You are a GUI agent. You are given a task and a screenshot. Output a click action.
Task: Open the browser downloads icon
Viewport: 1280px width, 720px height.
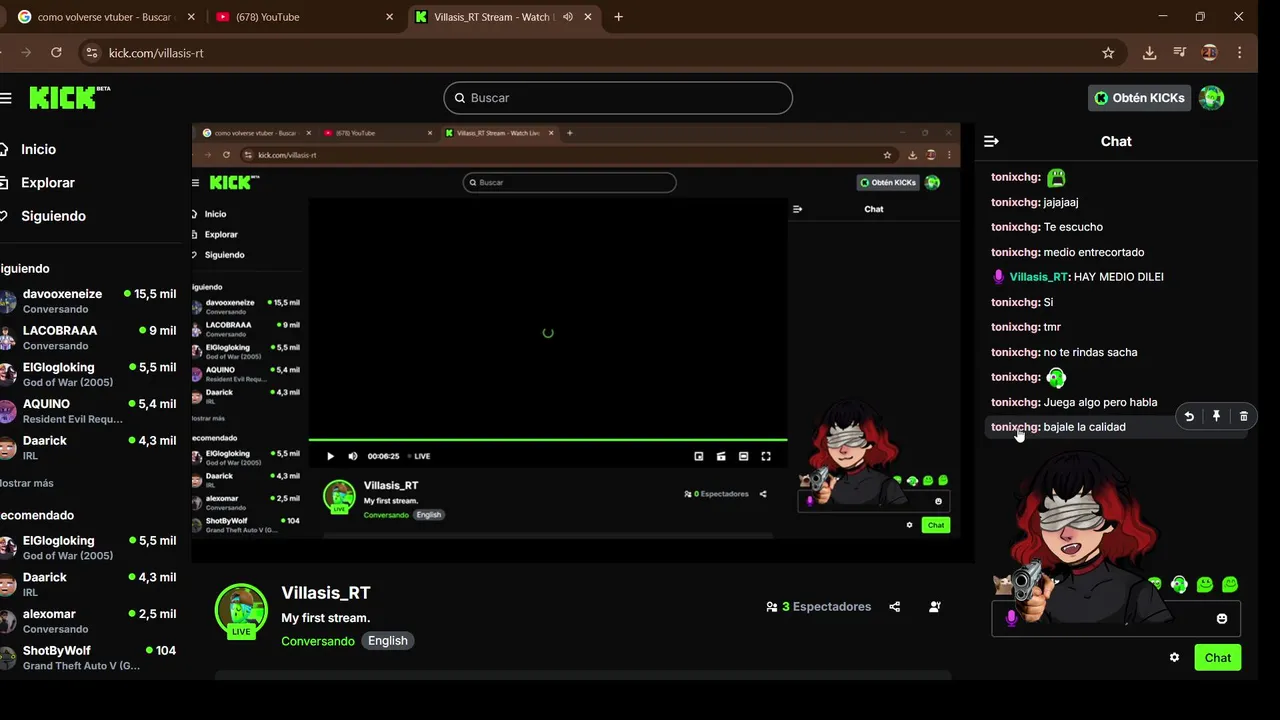(1149, 53)
